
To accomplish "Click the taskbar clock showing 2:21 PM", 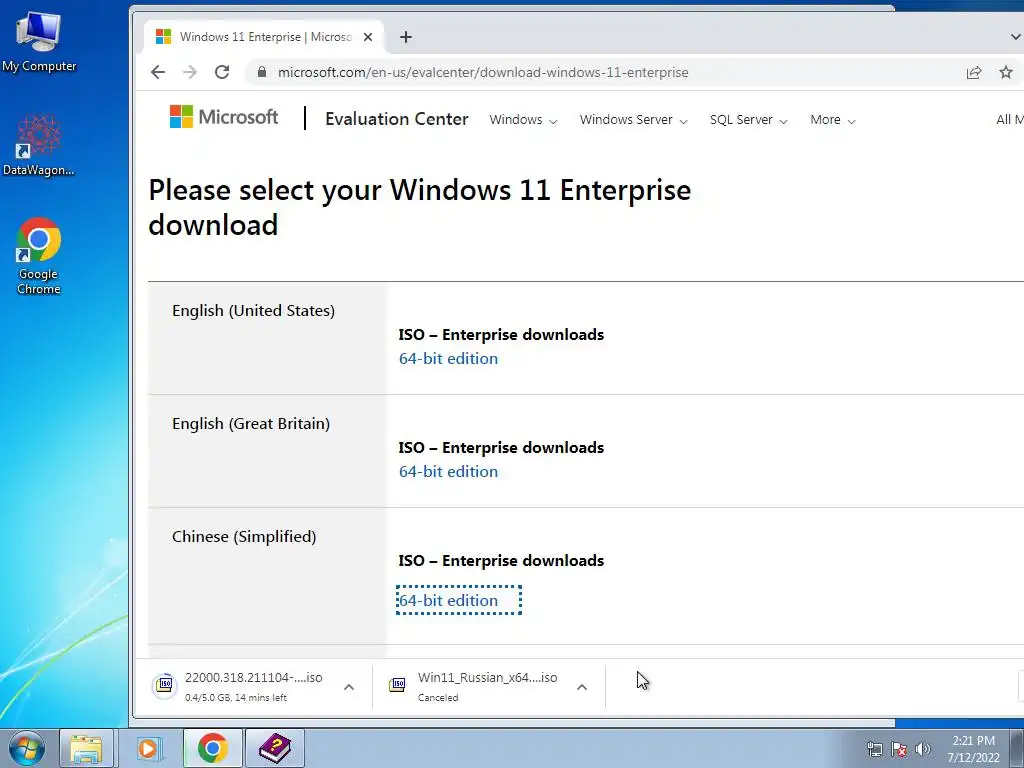I will point(973,749).
